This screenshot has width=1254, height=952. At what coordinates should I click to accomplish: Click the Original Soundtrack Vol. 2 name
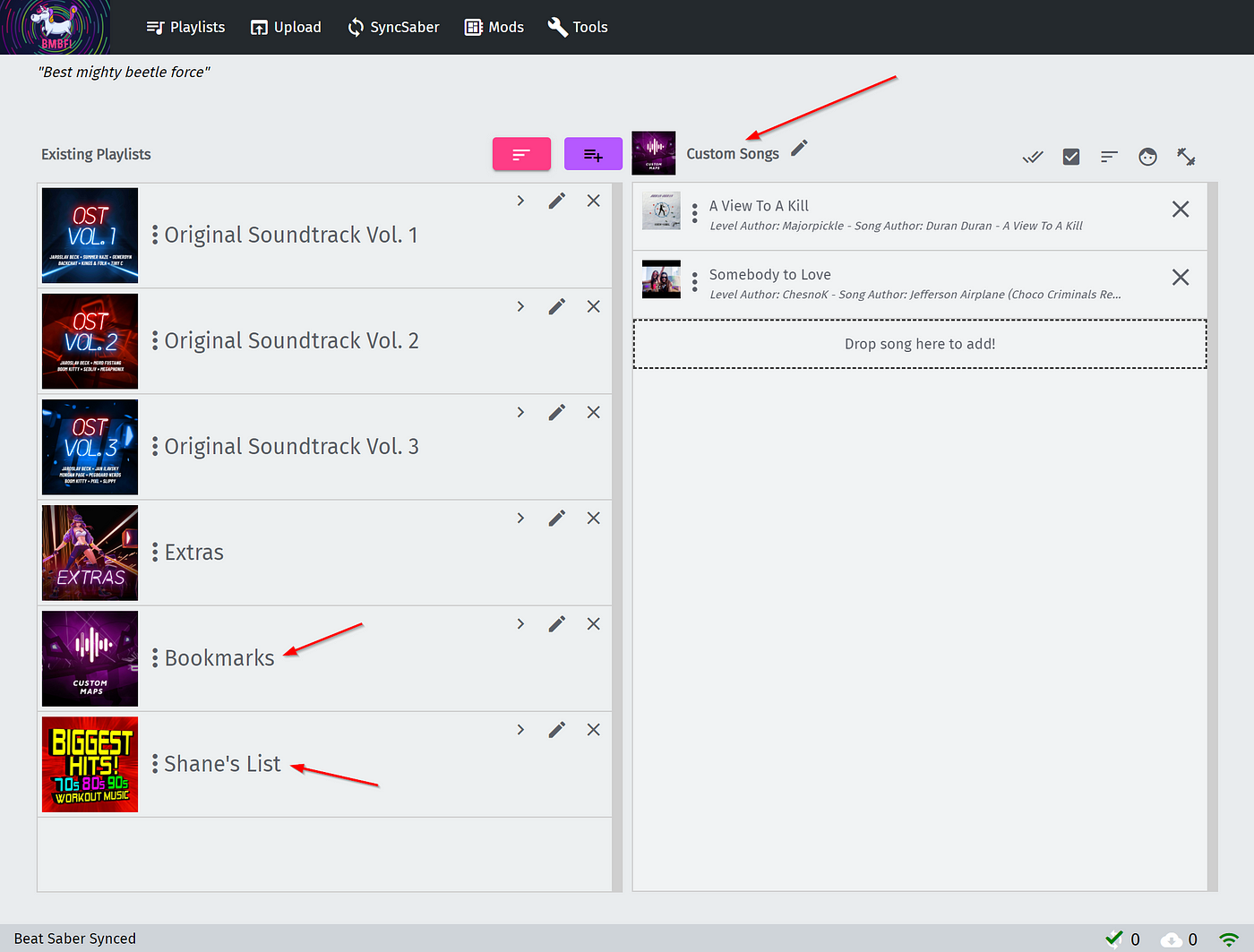(292, 340)
